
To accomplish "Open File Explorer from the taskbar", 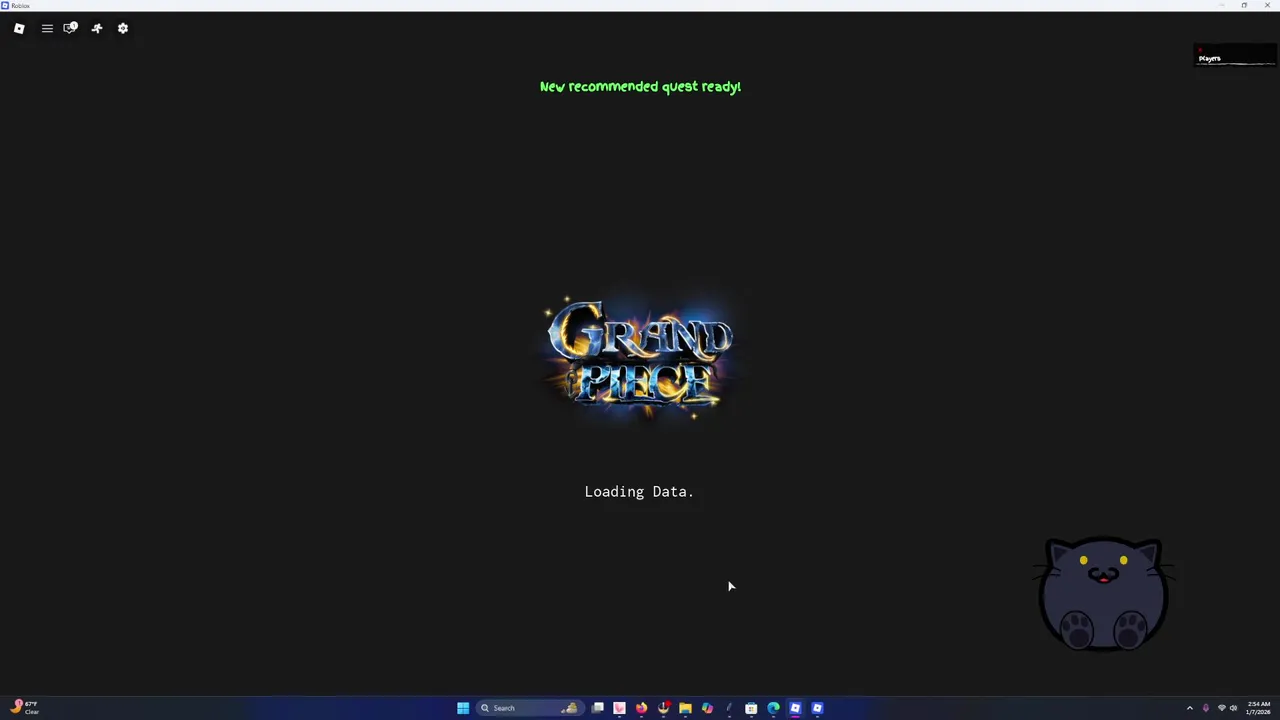I will pyautogui.click(x=685, y=708).
